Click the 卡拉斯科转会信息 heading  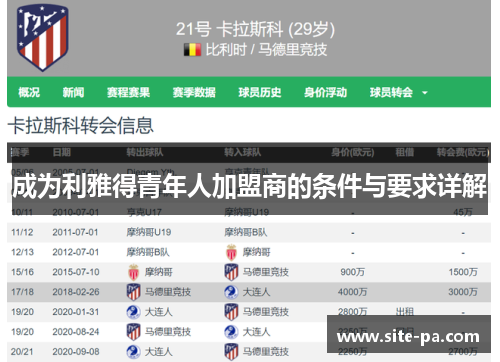point(81,126)
